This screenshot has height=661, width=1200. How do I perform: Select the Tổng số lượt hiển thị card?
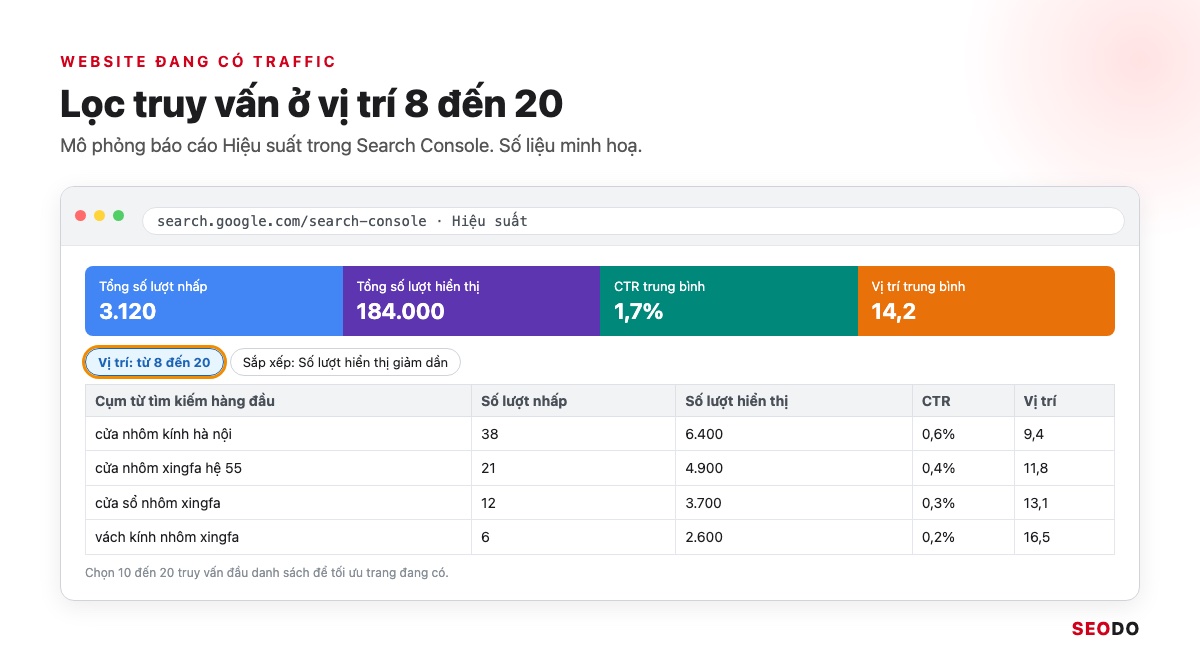pyautogui.click(x=471, y=301)
